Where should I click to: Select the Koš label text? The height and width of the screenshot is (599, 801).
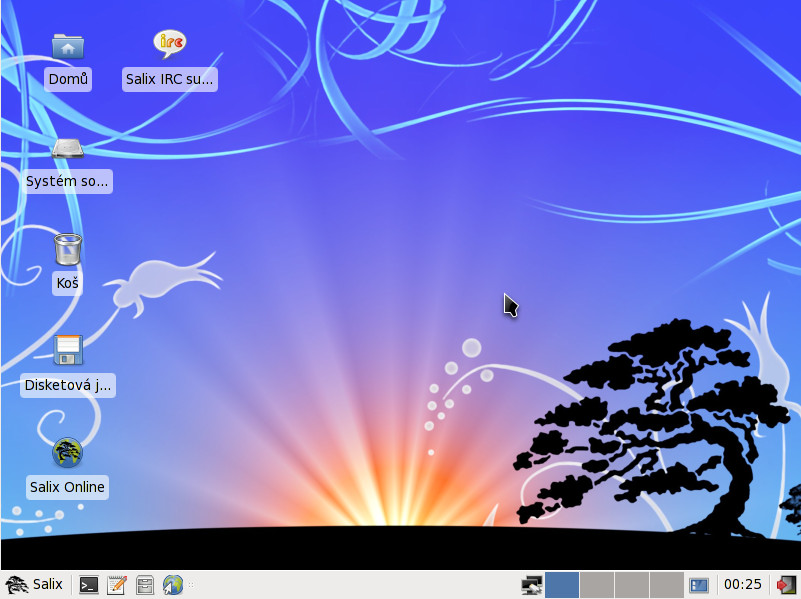pyautogui.click(x=67, y=283)
